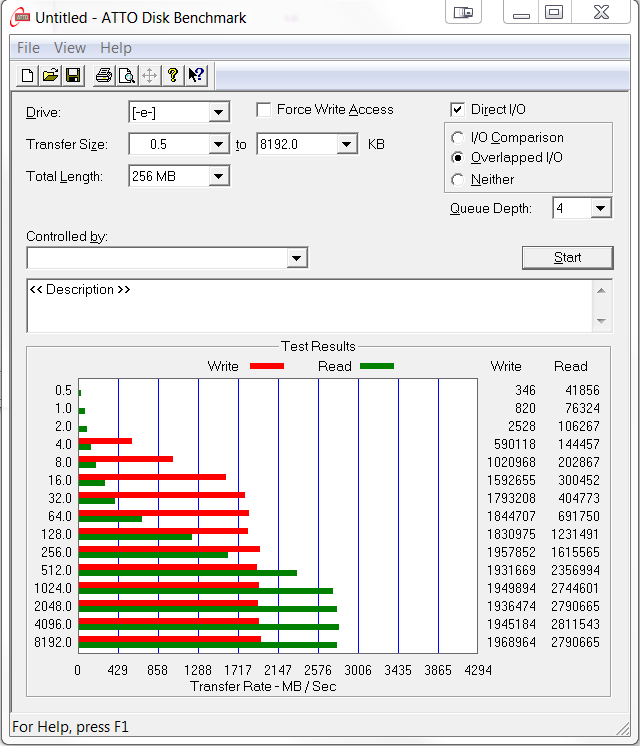The width and height of the screenshot is (640, 746).
Task: Open the Total Length dropdown
Action: pyautogui.click(x=219, y=177)
